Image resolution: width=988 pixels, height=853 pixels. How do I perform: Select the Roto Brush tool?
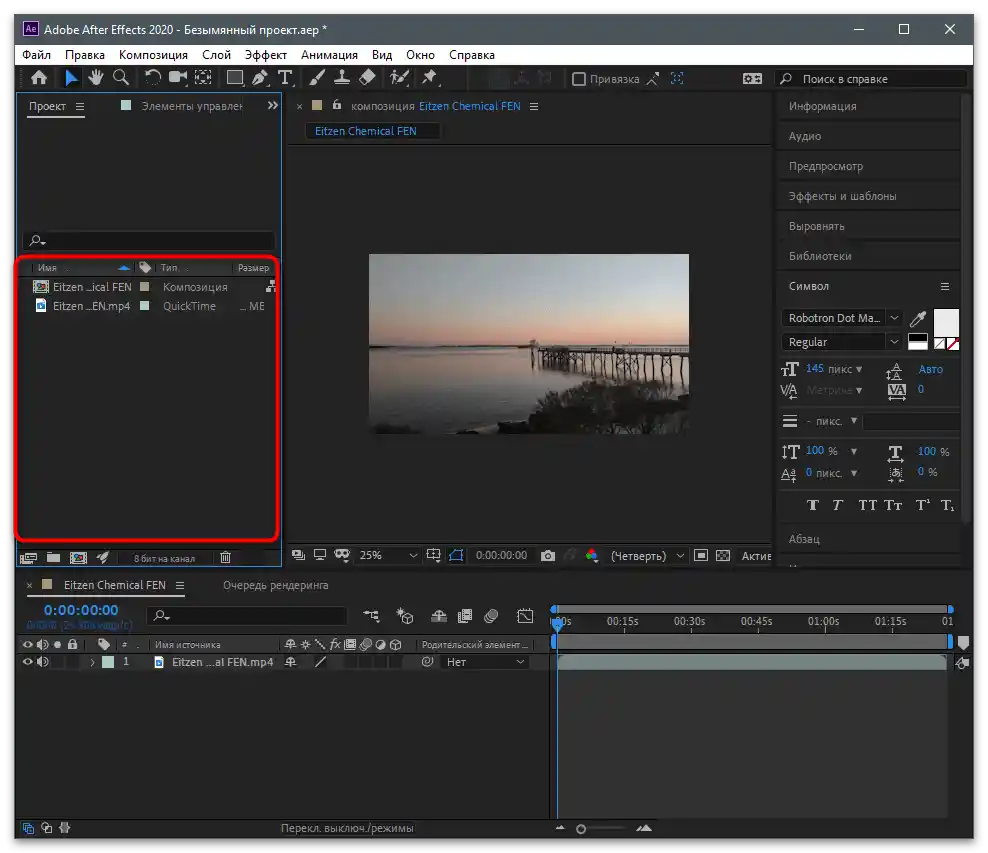coord(399,78)
